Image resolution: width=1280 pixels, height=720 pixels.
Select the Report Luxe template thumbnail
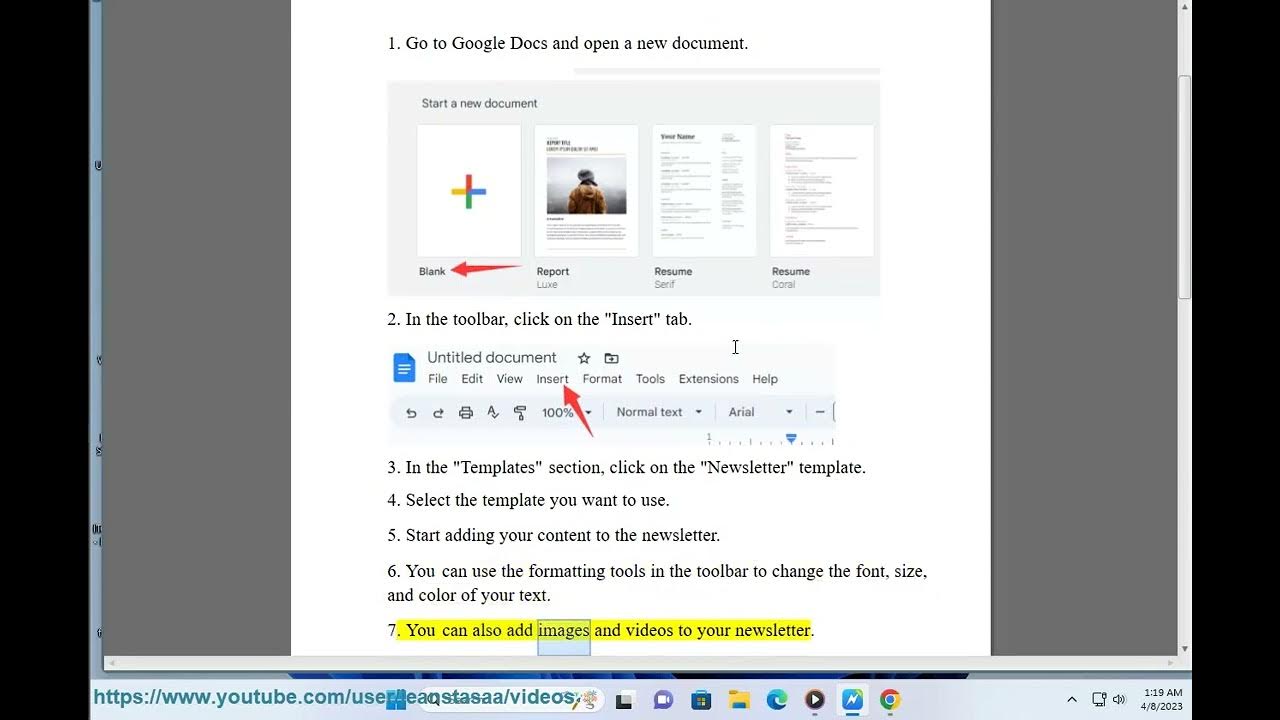[586, 191]
